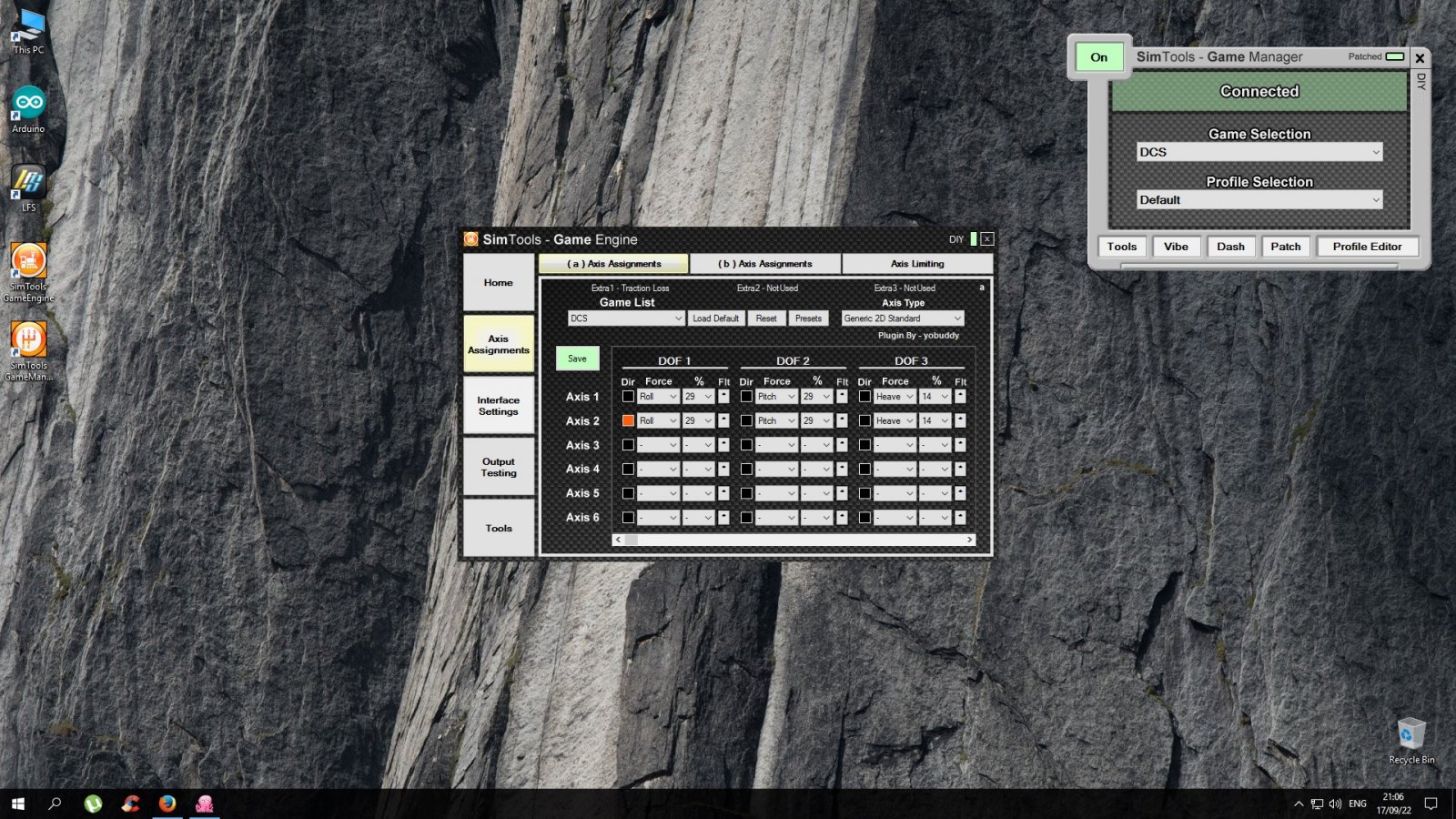Open the Arduino desktop shortcut
Screen dimensions: 1456x819
(28, 110)
